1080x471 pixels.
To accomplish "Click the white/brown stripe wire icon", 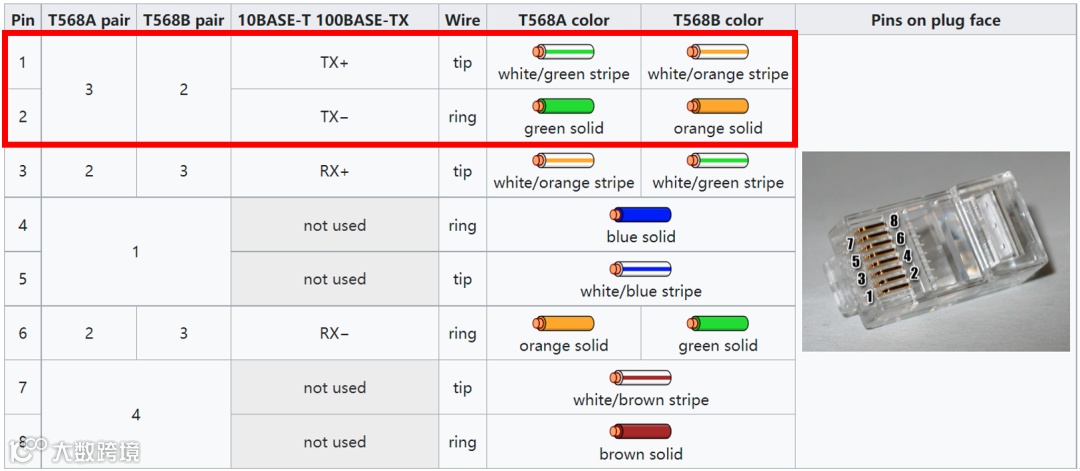I will [x=641, y=377].
